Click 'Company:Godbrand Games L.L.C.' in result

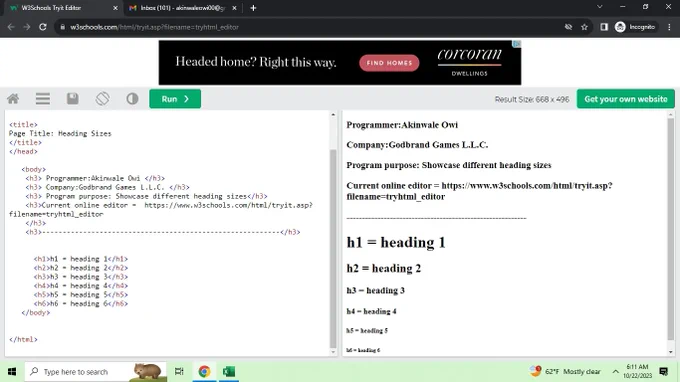point(417,145)
